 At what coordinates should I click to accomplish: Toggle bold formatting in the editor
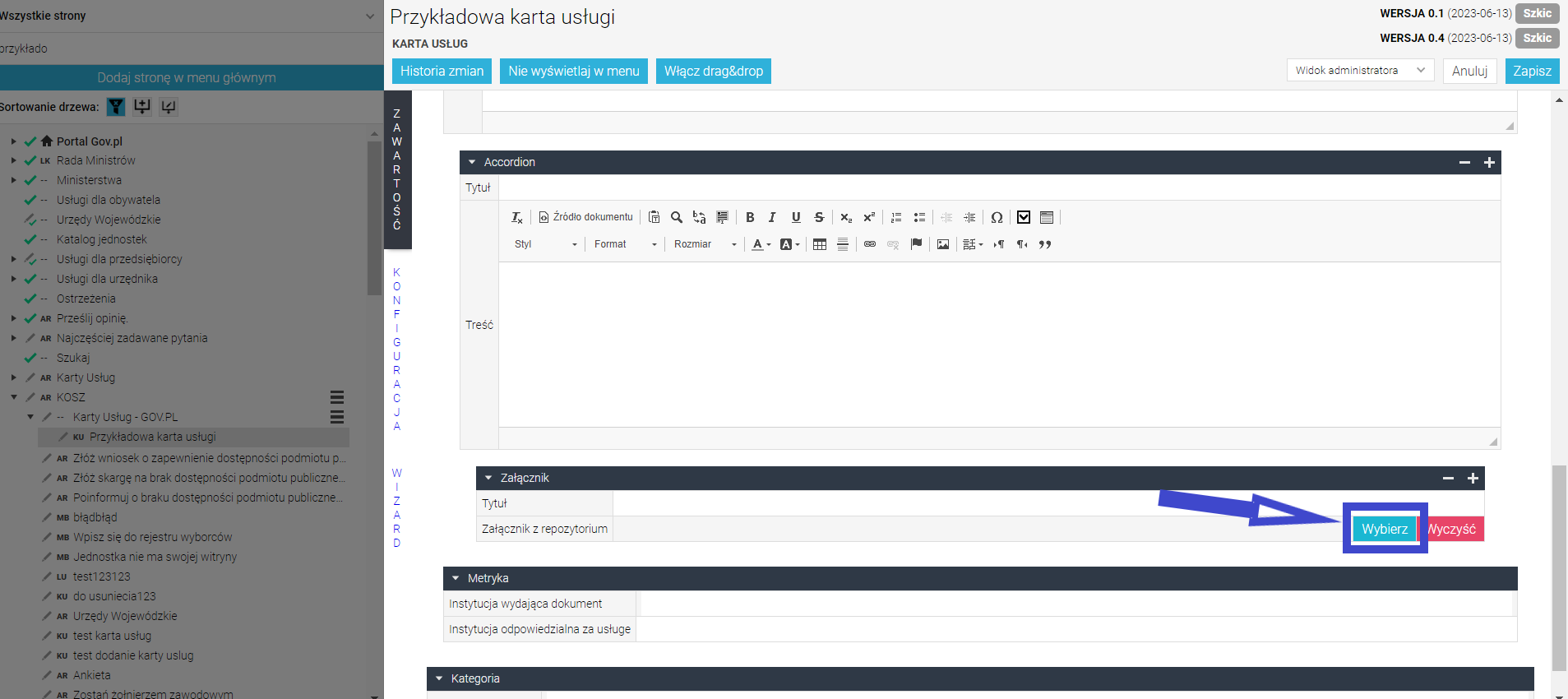pos(750,217)
